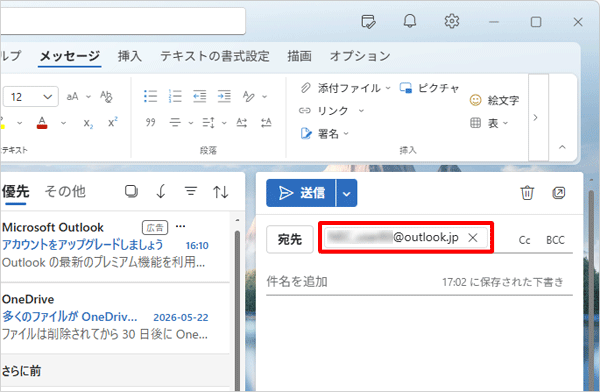Expand the styles dropdown arrow

click(x=264, y=96)
